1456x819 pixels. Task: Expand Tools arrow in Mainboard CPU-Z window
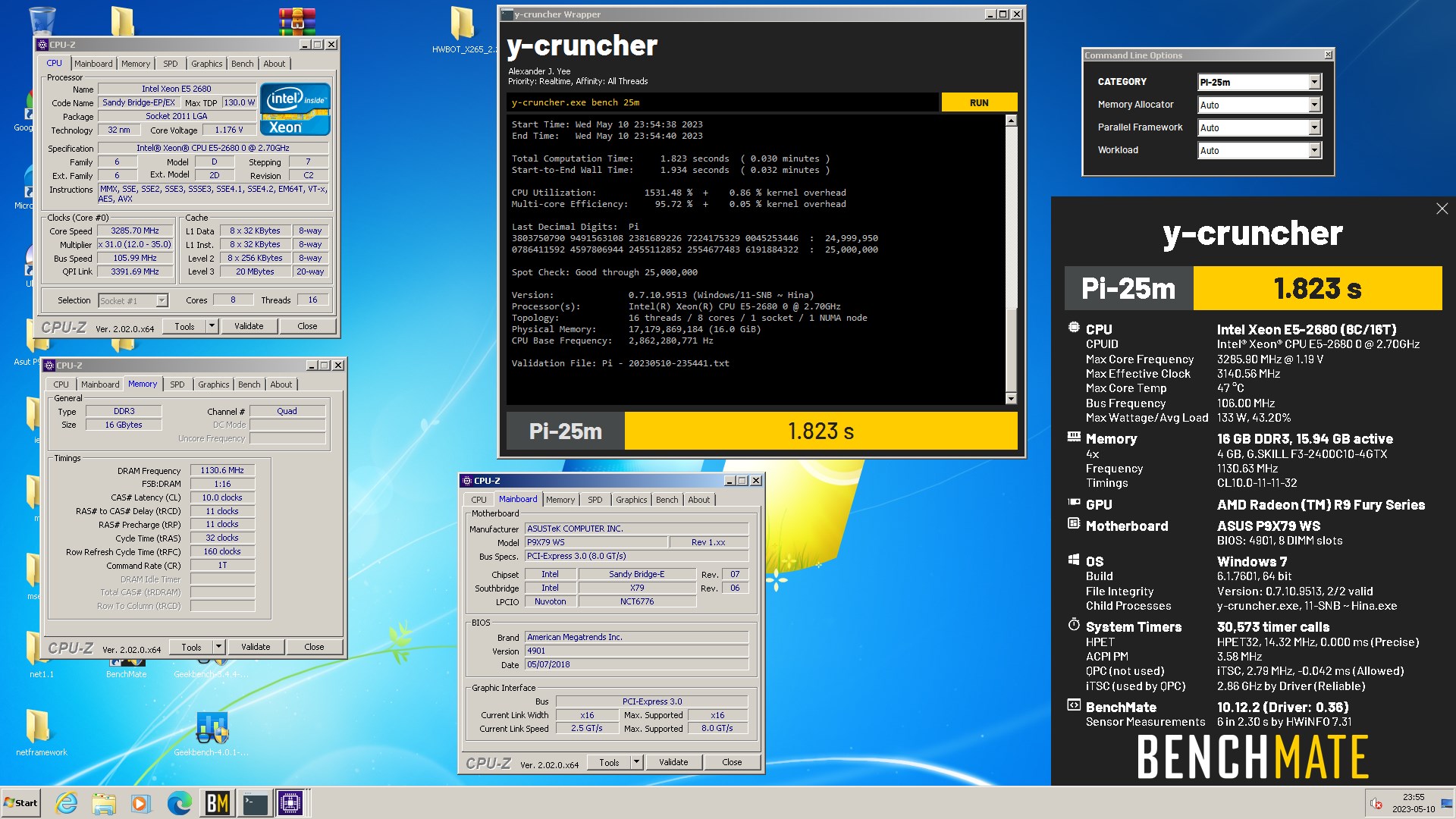636,762
